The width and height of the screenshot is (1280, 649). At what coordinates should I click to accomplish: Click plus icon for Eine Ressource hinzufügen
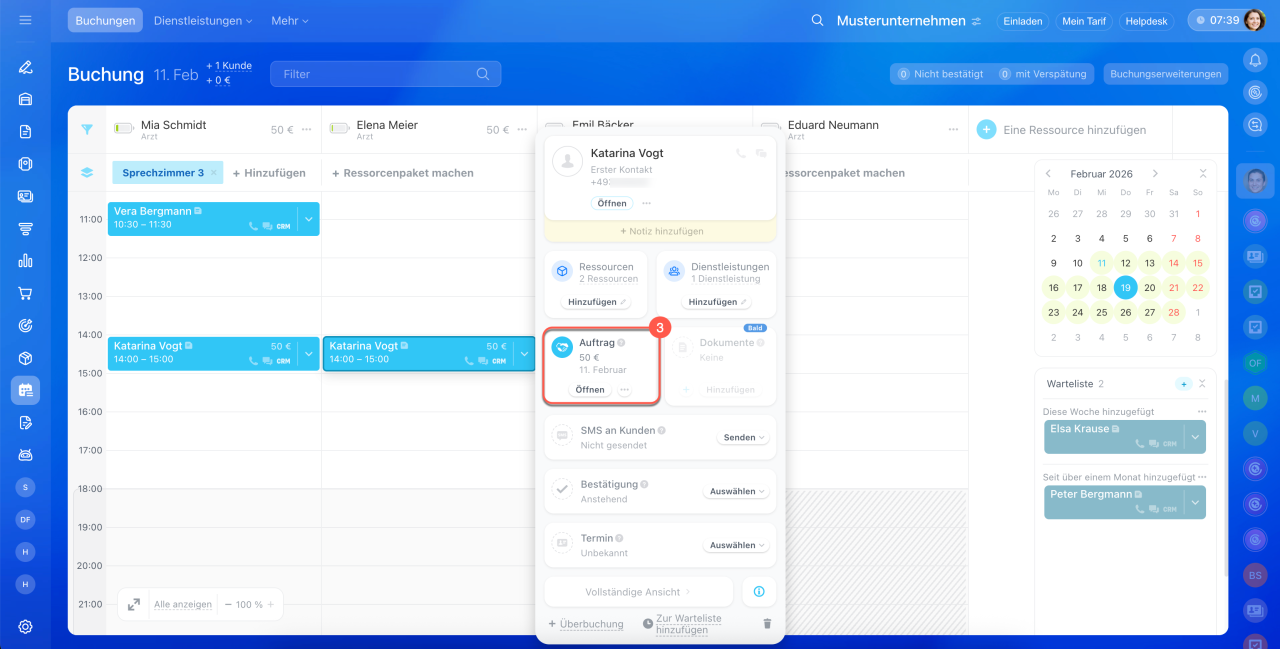[986, 130]
